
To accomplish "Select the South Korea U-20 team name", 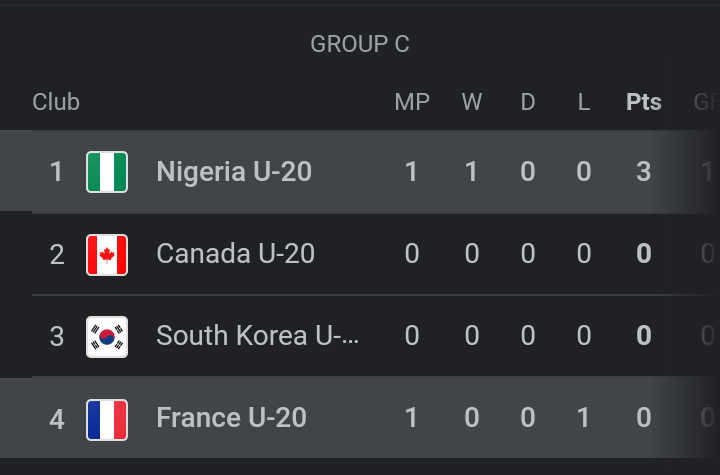I will click(257, 336).
